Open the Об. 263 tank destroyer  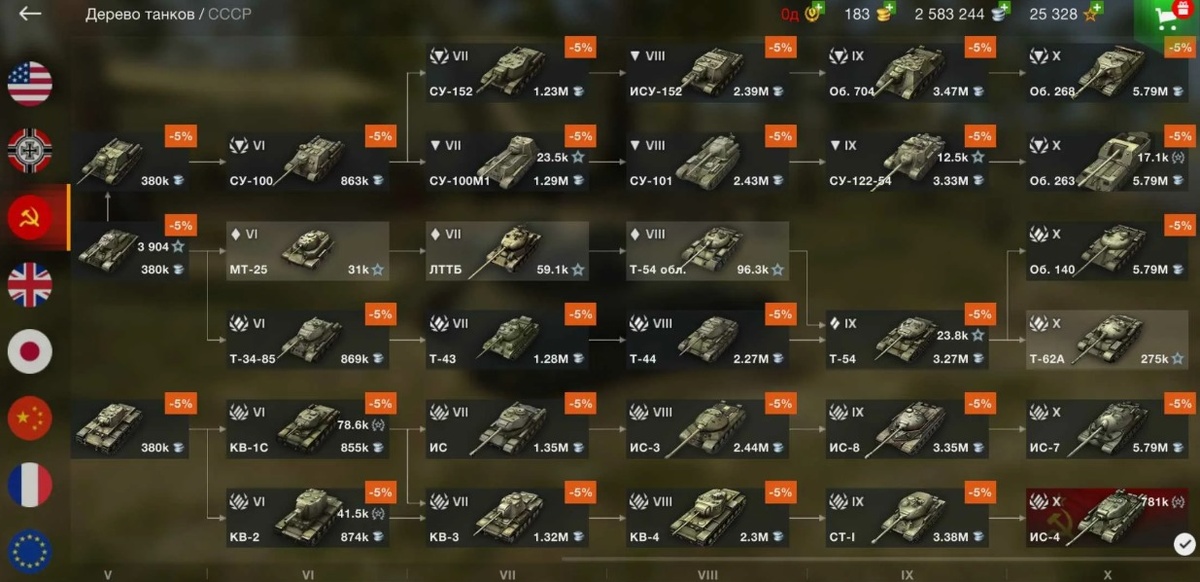[x=1107, y=162]
